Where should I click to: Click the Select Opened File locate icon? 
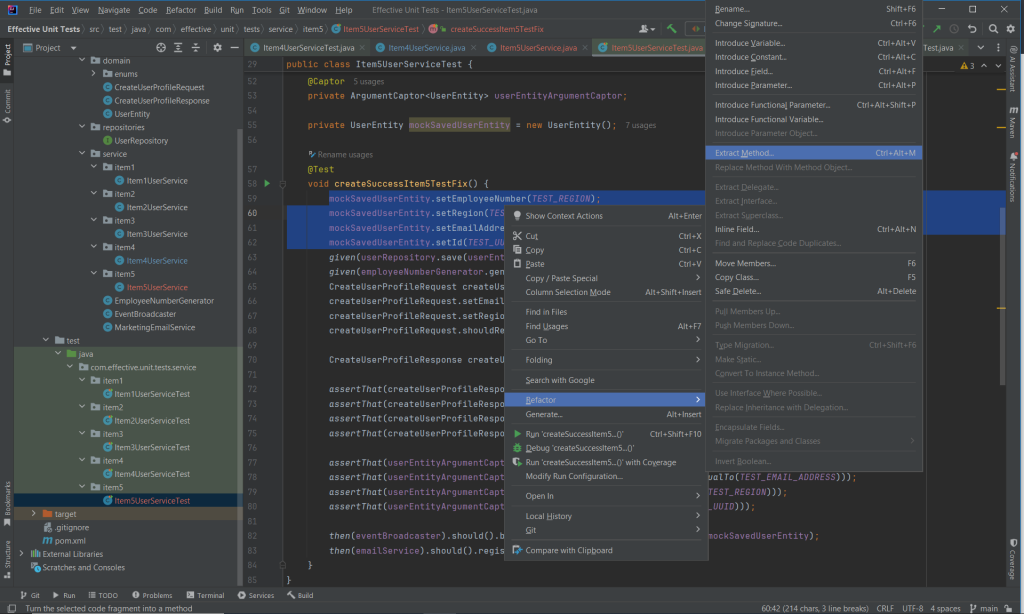coord(162,48)
